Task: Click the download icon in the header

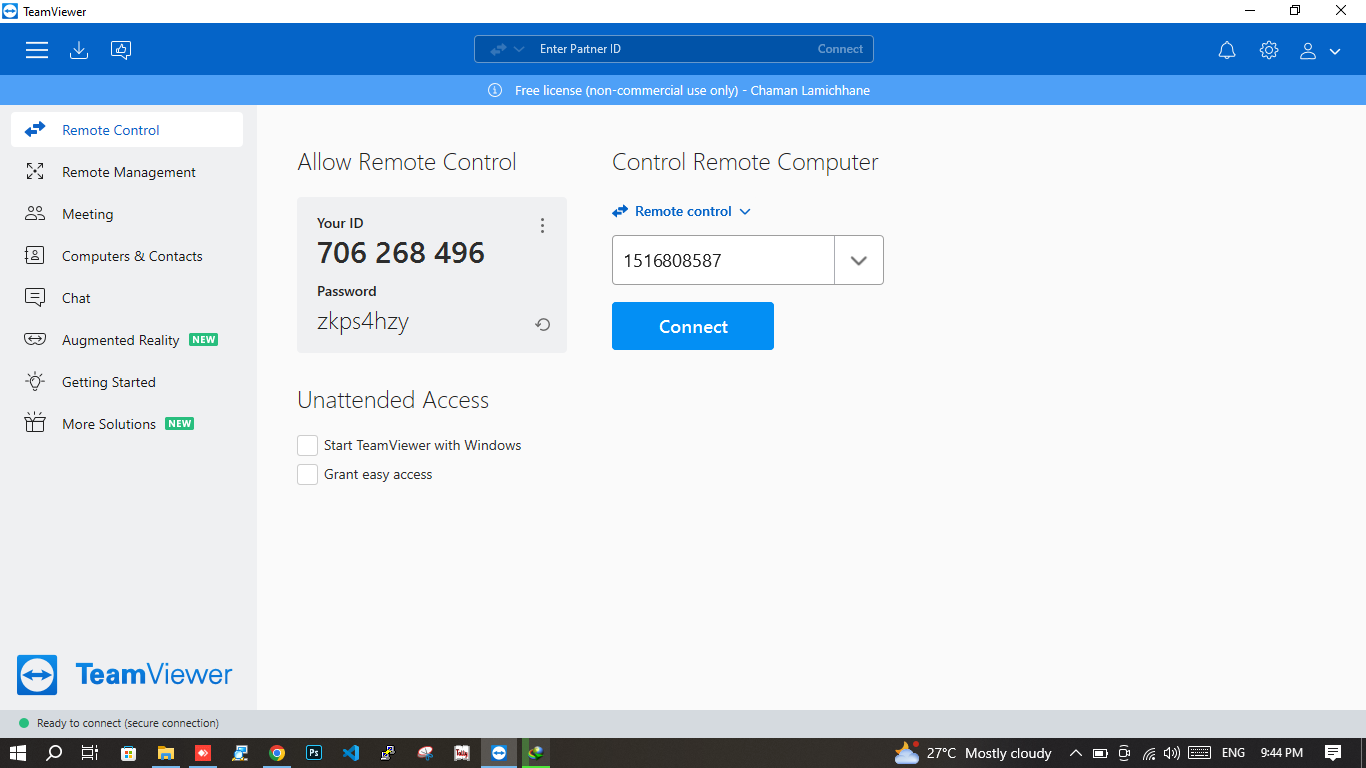Action: [x=79, y=50]
